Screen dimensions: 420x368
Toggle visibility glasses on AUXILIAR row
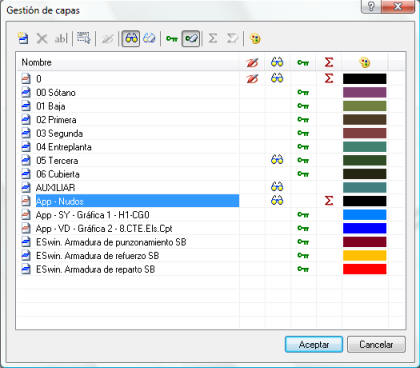277,187
